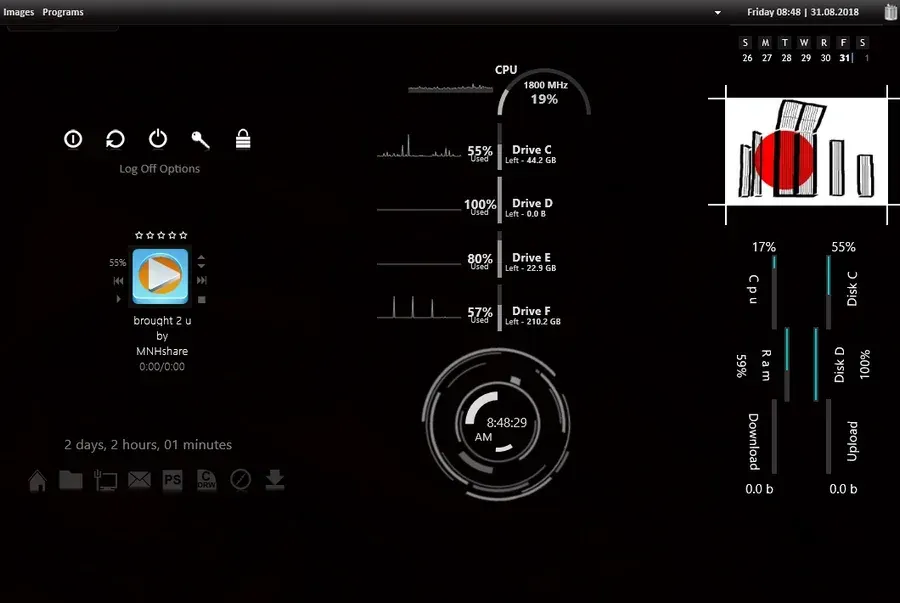Expand the top bar dropdown arrow

pos(717,13)
